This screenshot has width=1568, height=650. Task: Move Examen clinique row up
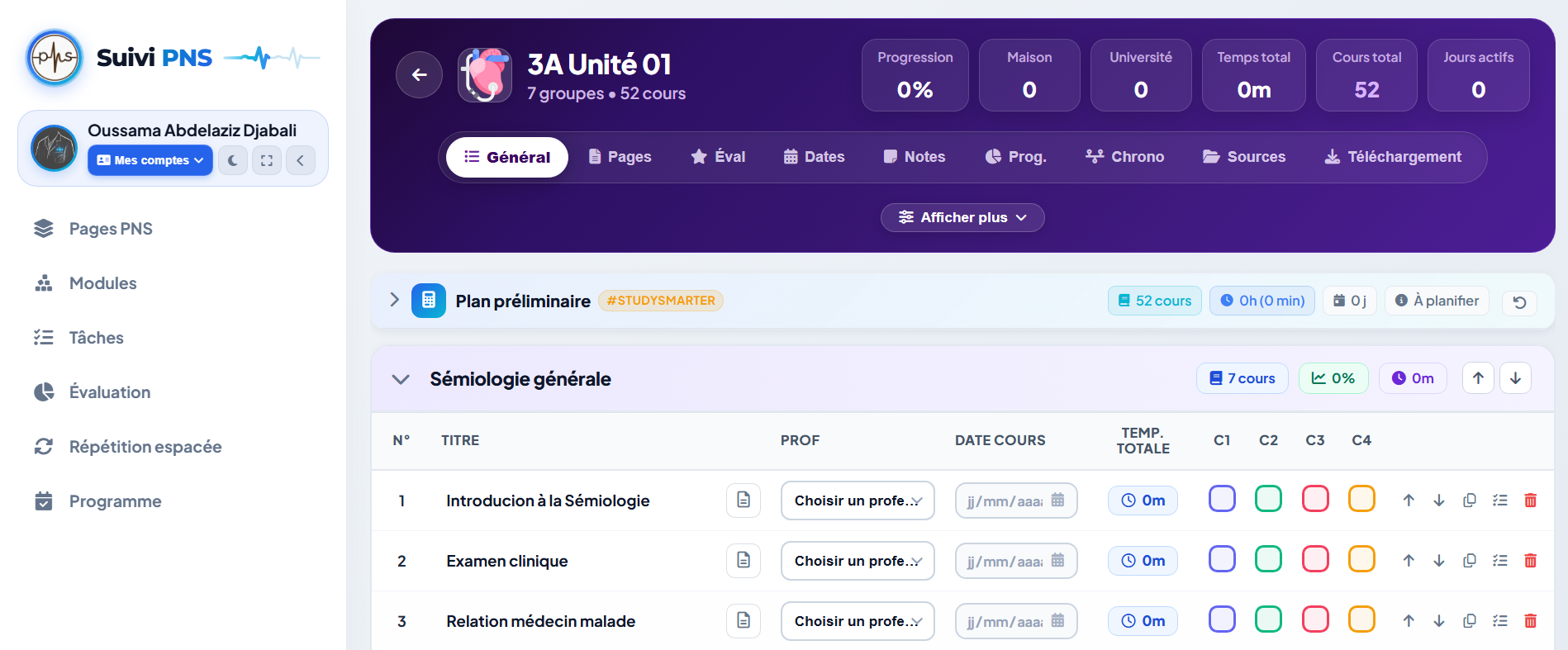(1409, 561)
